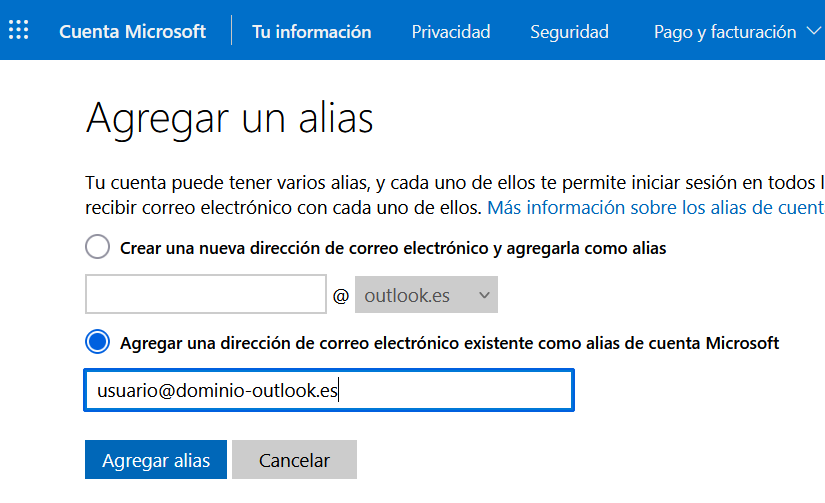Expand the chevron beside Pago y facturación
The width and height of the screenshot is (825, 503).
(813, 32)
